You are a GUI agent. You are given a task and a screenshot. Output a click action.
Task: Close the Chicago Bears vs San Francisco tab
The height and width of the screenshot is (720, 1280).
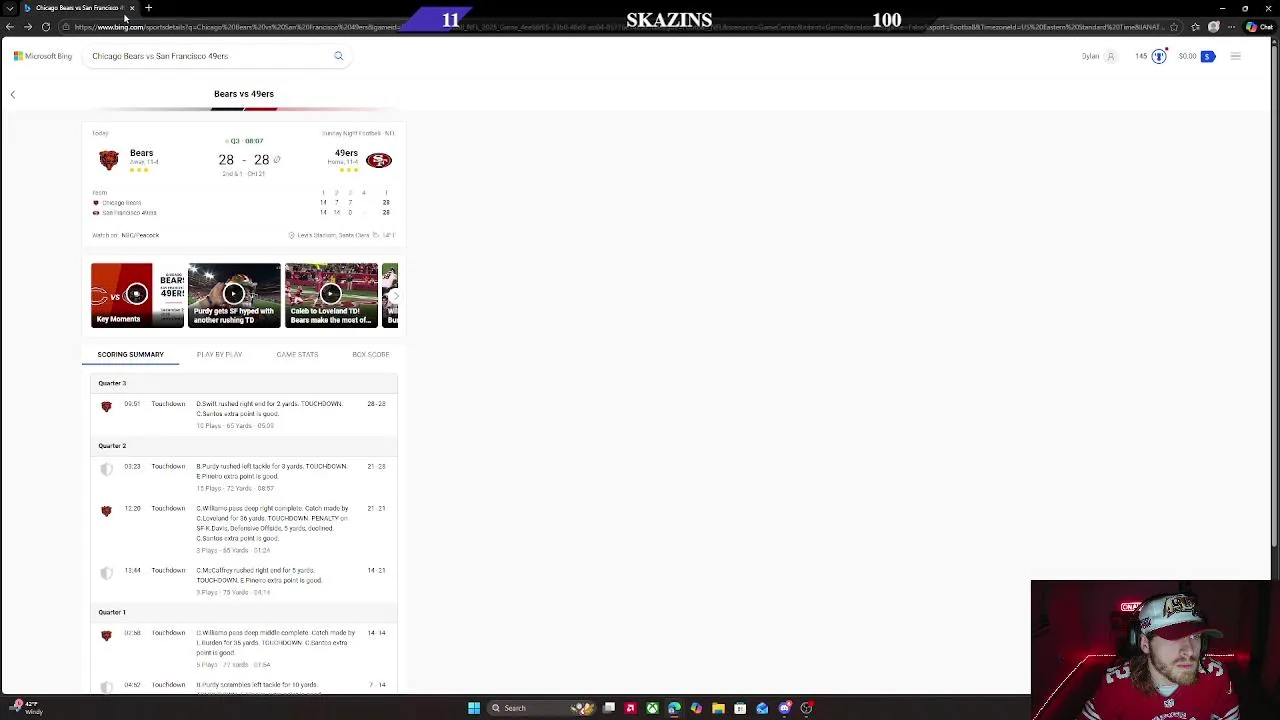tap(132, 8)
